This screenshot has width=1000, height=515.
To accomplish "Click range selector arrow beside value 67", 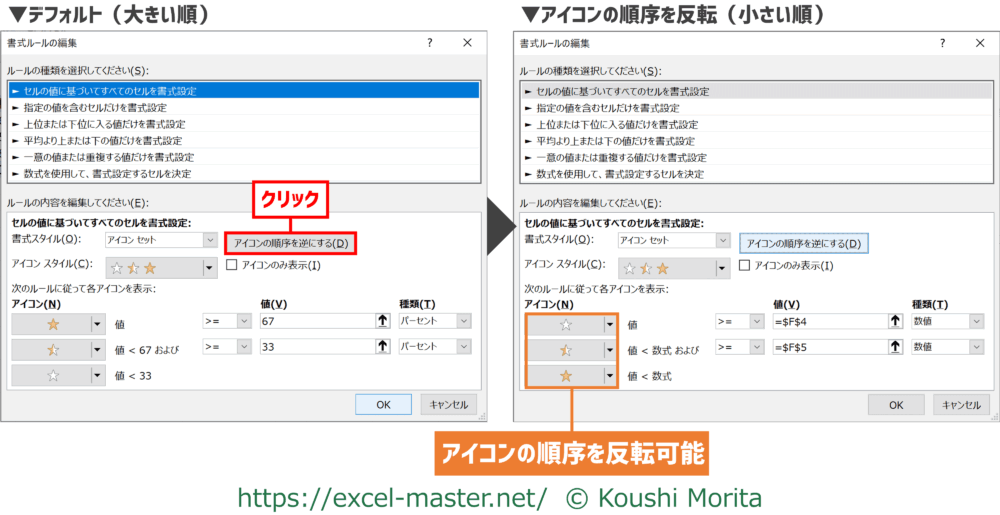I will click(x=382, y=321).
